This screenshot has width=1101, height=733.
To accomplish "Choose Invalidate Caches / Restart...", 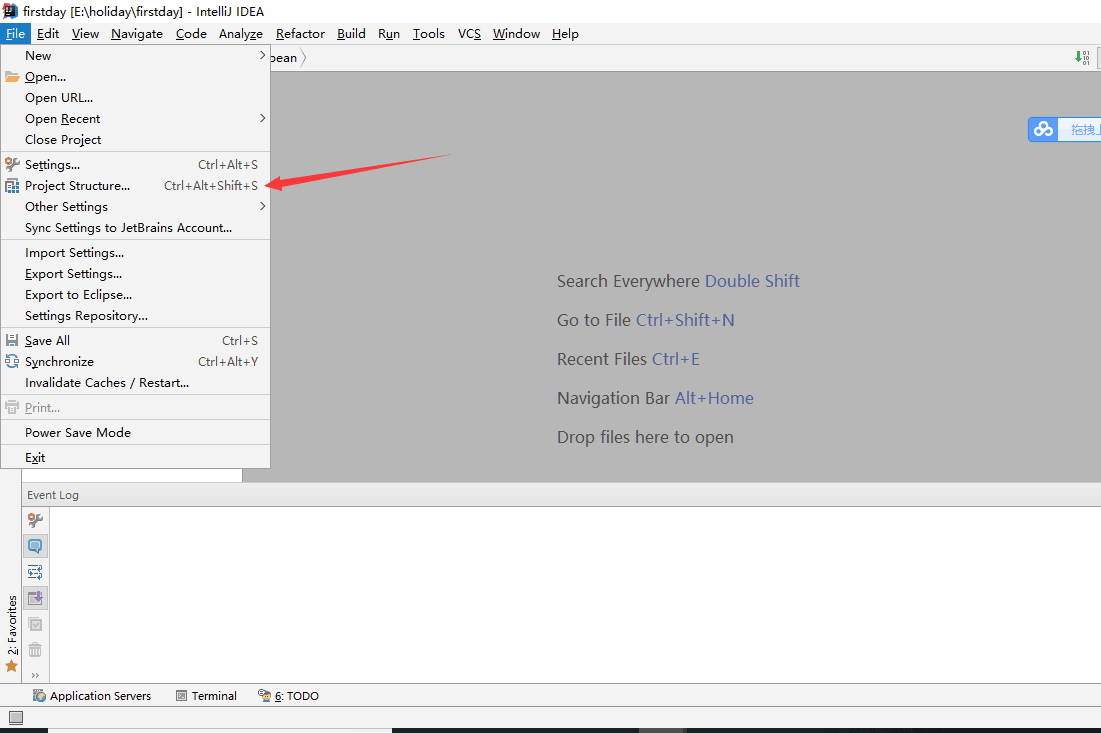I will point(136,383).
